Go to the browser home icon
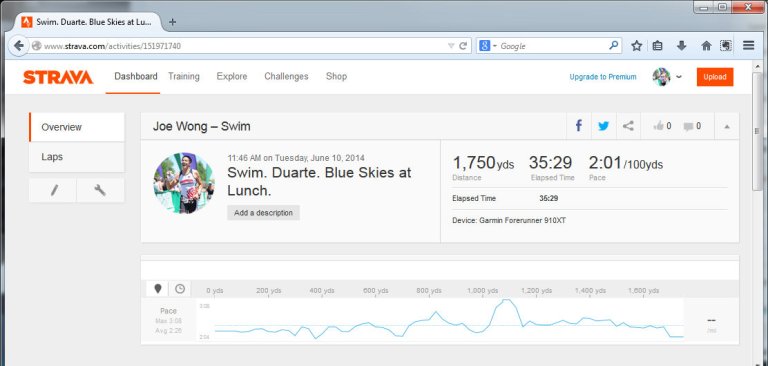768x366 pixels. [706, 46]
